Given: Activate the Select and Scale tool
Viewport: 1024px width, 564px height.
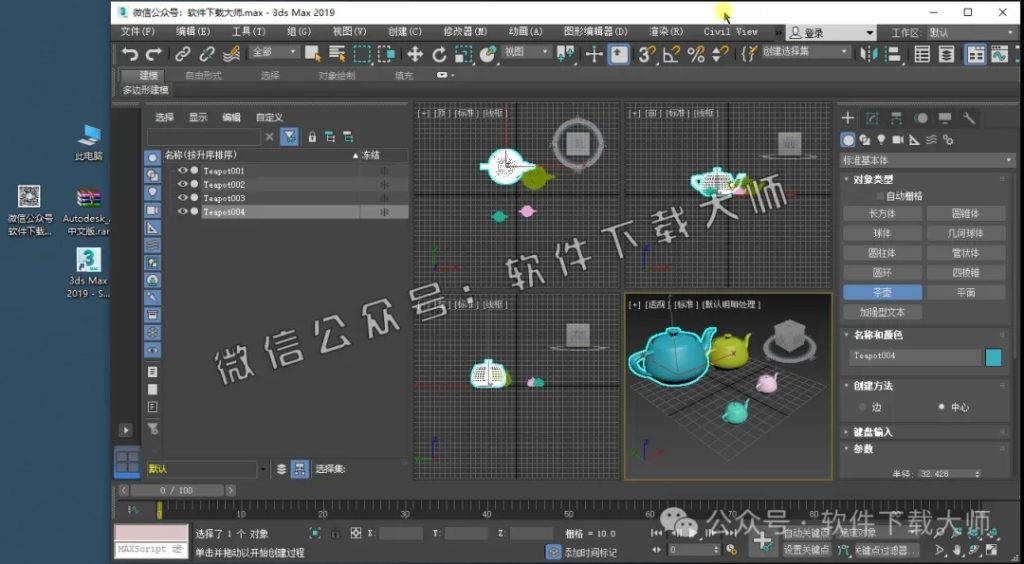Looking at the screenshot, I should click(x=463, y=54).
